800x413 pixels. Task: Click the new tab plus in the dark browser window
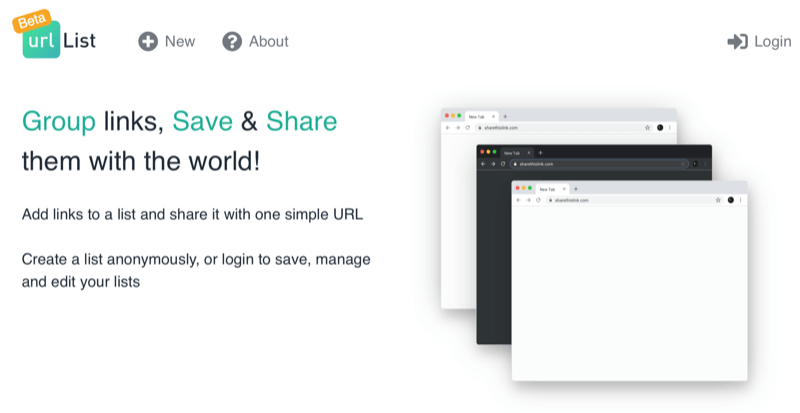pyautogui.click(x=540, y=153)
